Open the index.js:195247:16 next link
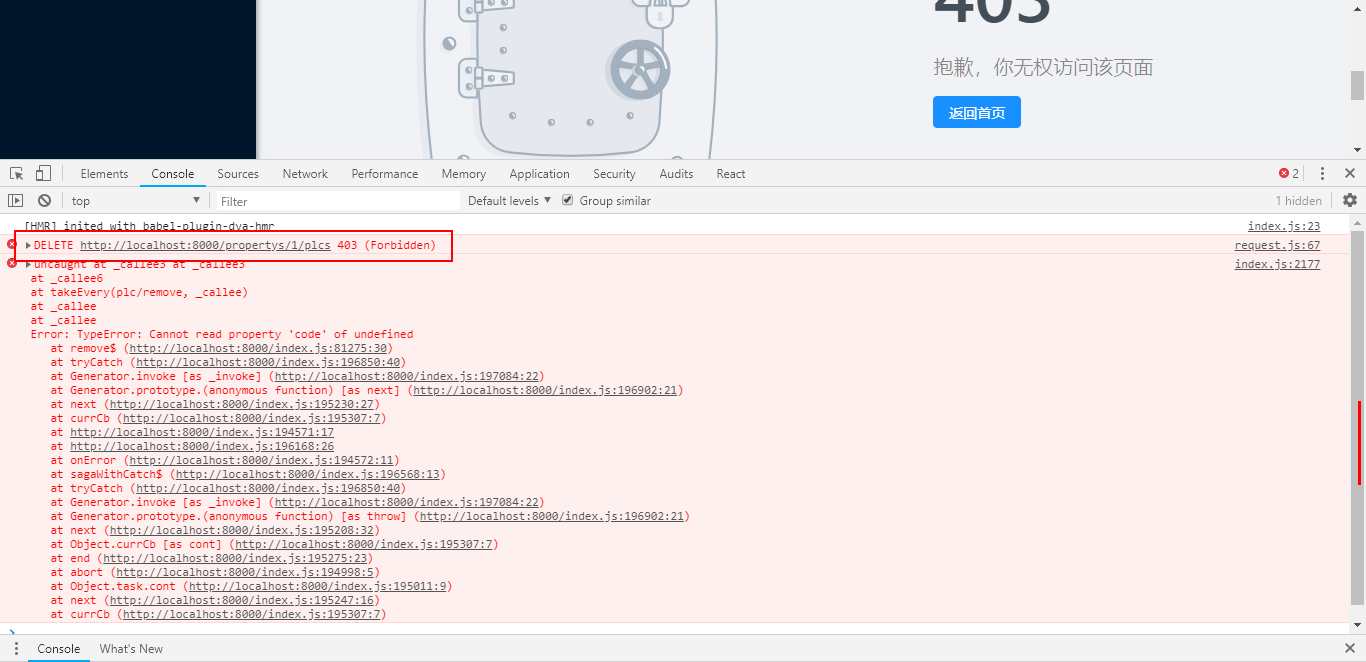1366x662 pixels. (x=243, y=600)
